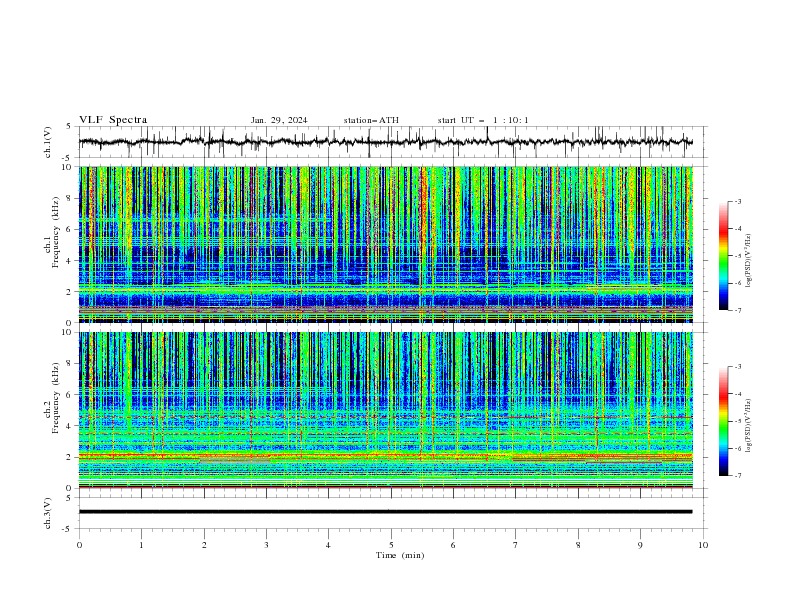
Task: Click the "-7" label on ch.2 color bar
Action: [738, 476]
